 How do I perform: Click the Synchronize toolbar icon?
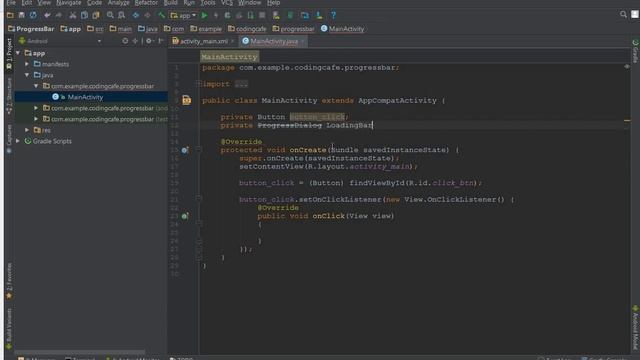click(x=33, y=16)
